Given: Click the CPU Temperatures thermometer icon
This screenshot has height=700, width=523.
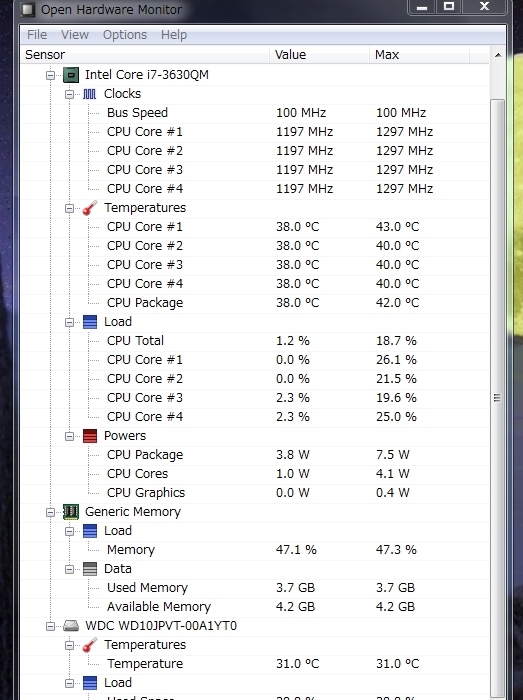Looking at the screenshot, I should [x=90, y=208].
